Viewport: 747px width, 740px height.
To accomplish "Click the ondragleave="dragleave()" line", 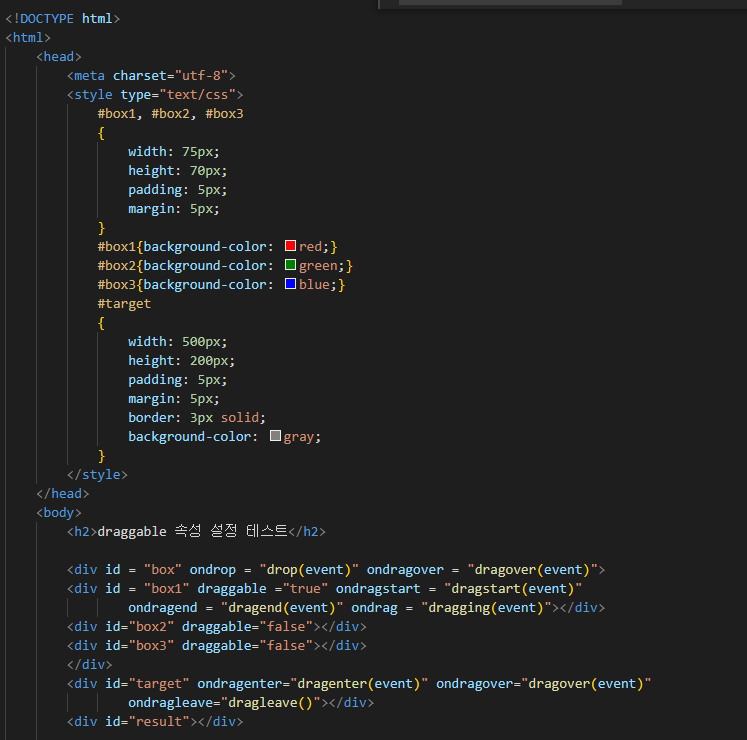I will 251,703.
